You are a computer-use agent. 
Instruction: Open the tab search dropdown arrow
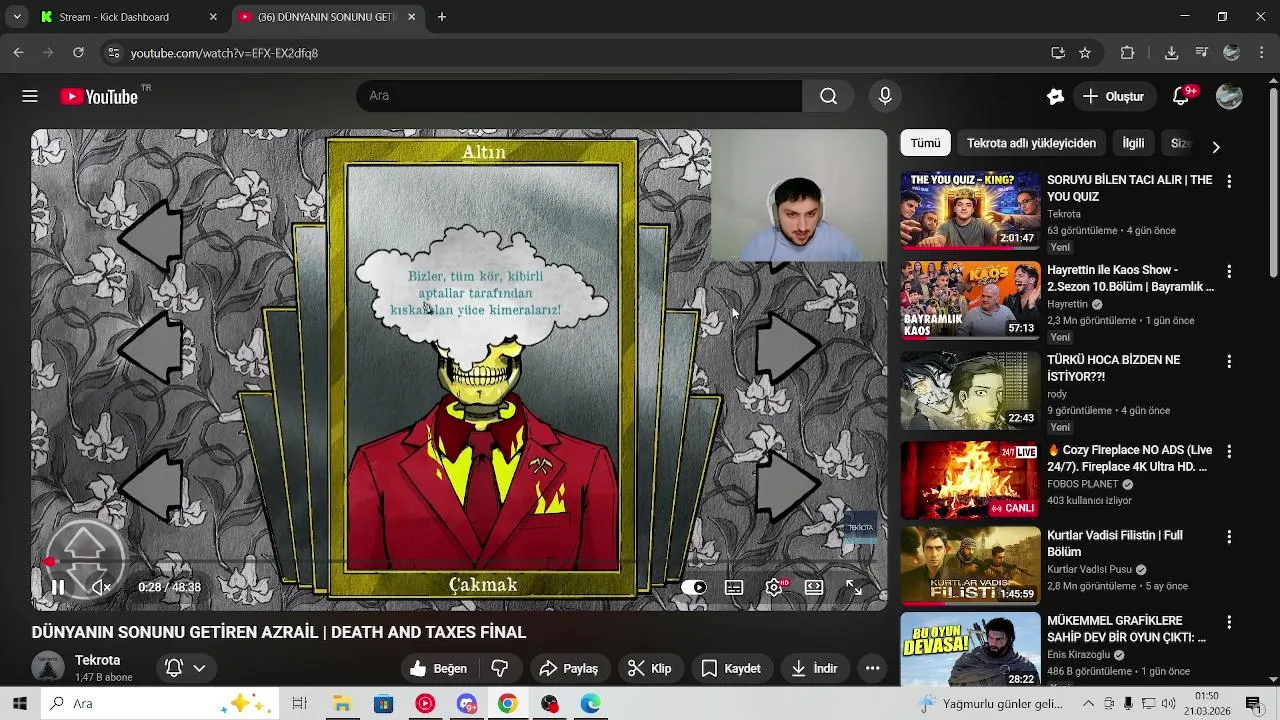pos(17,17)
